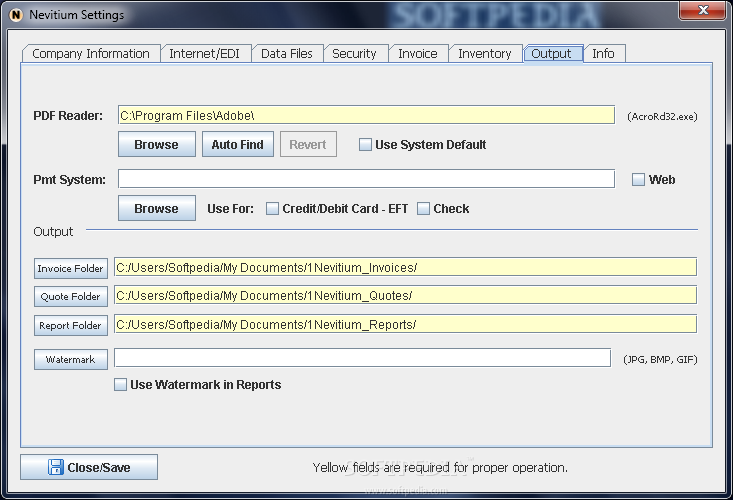Select the Invoice tab

[x=418, y=54]
